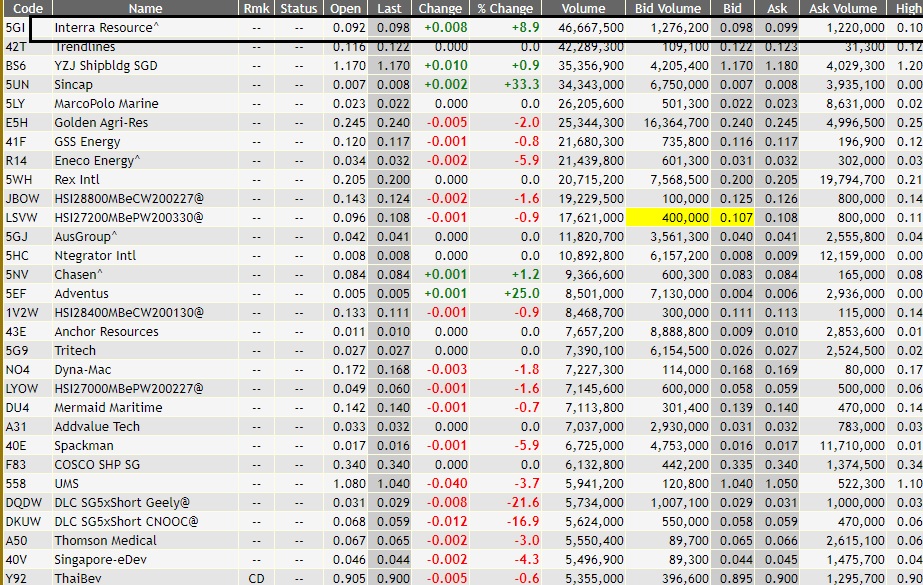This screenshot has height=585, width=923.
Task: Select DLC SG5xShort CNOOC@ name
Action: (x=127, y=522)
